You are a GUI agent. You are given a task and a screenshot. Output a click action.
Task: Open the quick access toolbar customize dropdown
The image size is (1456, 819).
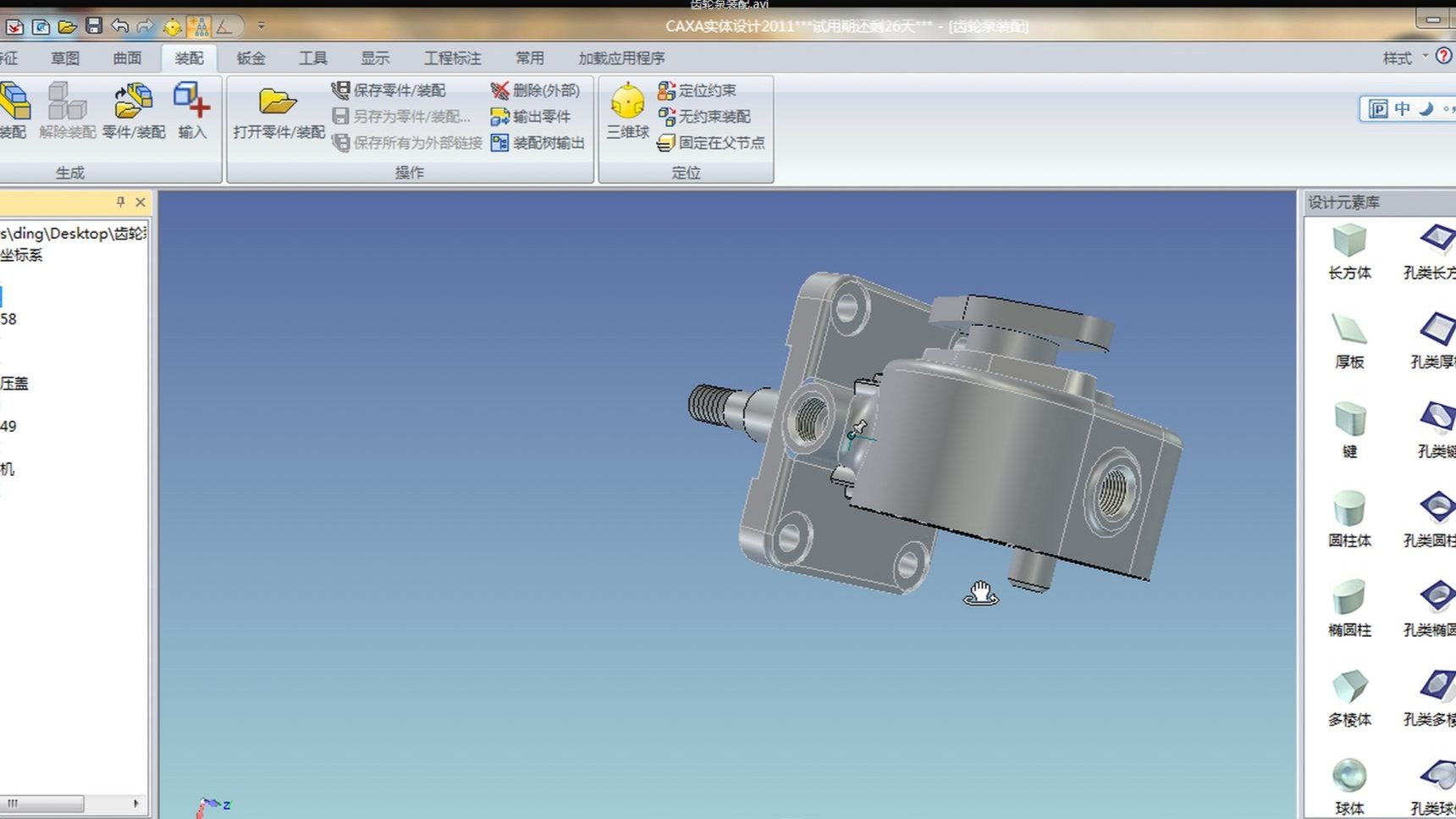[261, 26]
